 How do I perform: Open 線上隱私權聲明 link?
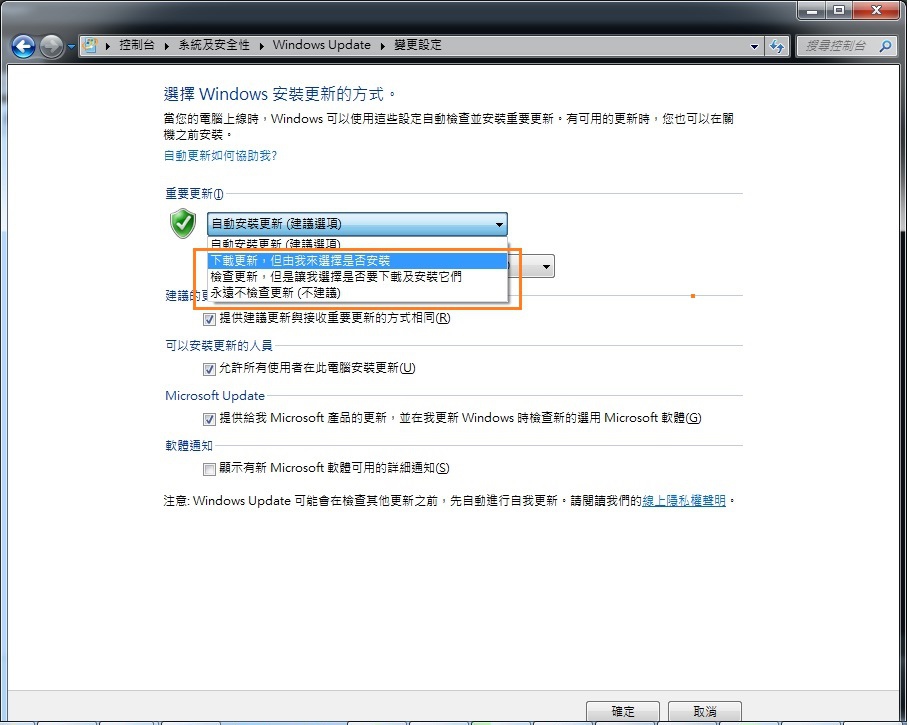684,500
